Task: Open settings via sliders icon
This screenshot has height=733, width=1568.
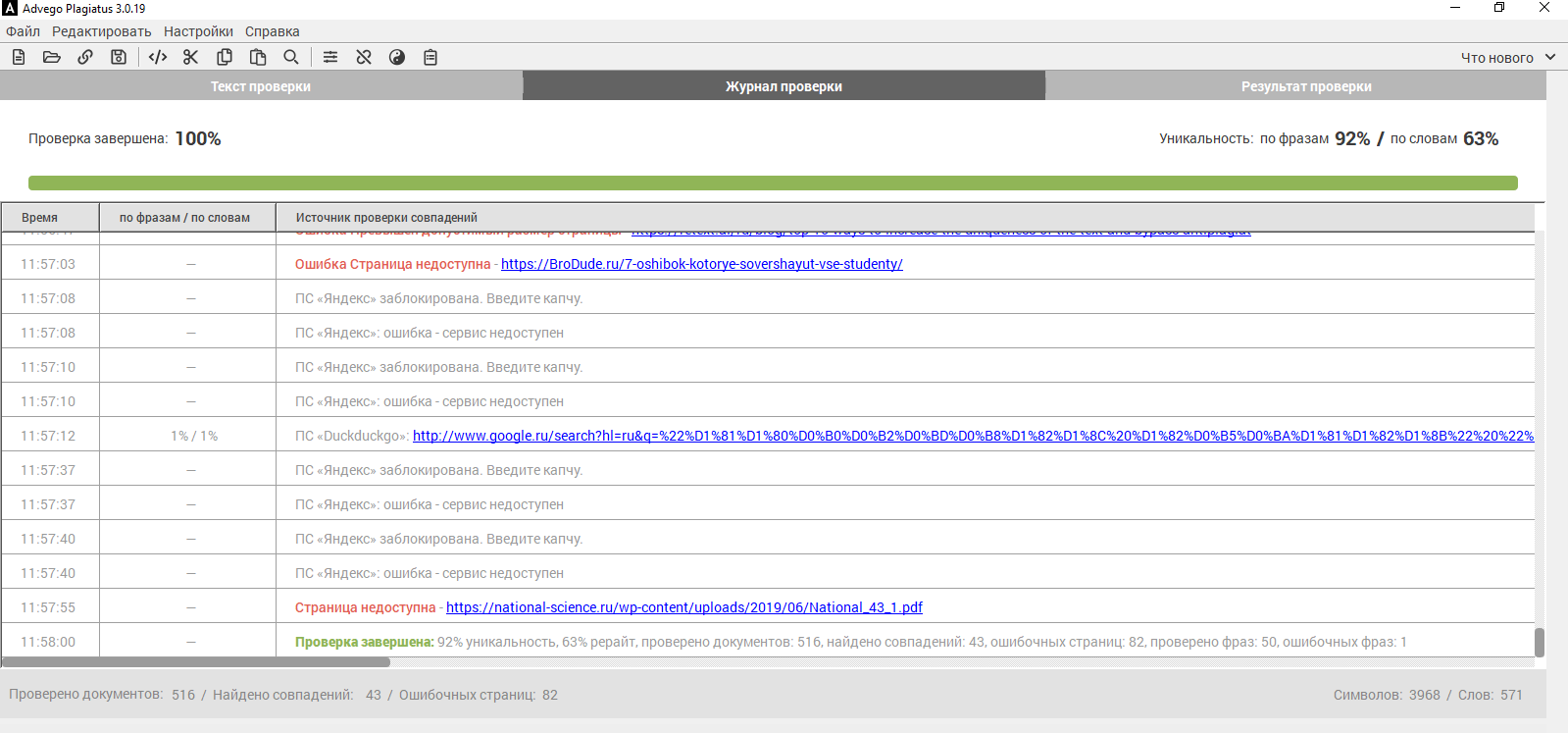Action: point(330,57)
